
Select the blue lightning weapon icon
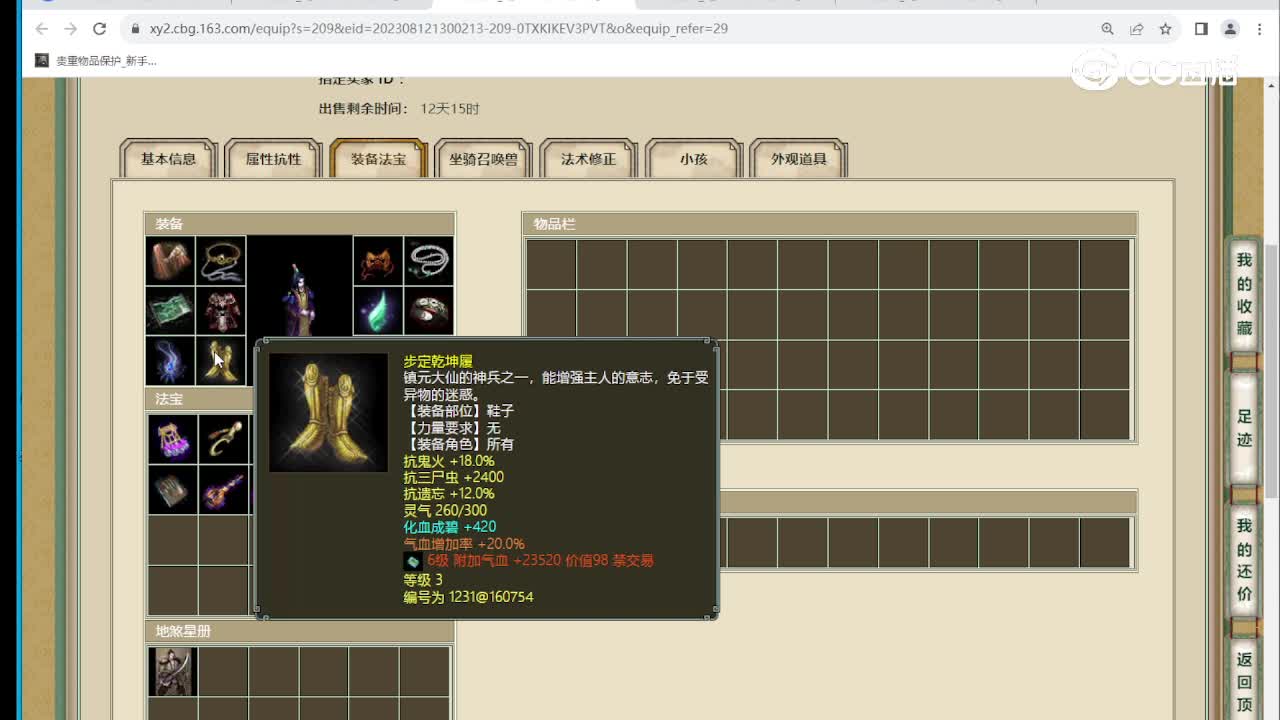[x=170, y=361]
